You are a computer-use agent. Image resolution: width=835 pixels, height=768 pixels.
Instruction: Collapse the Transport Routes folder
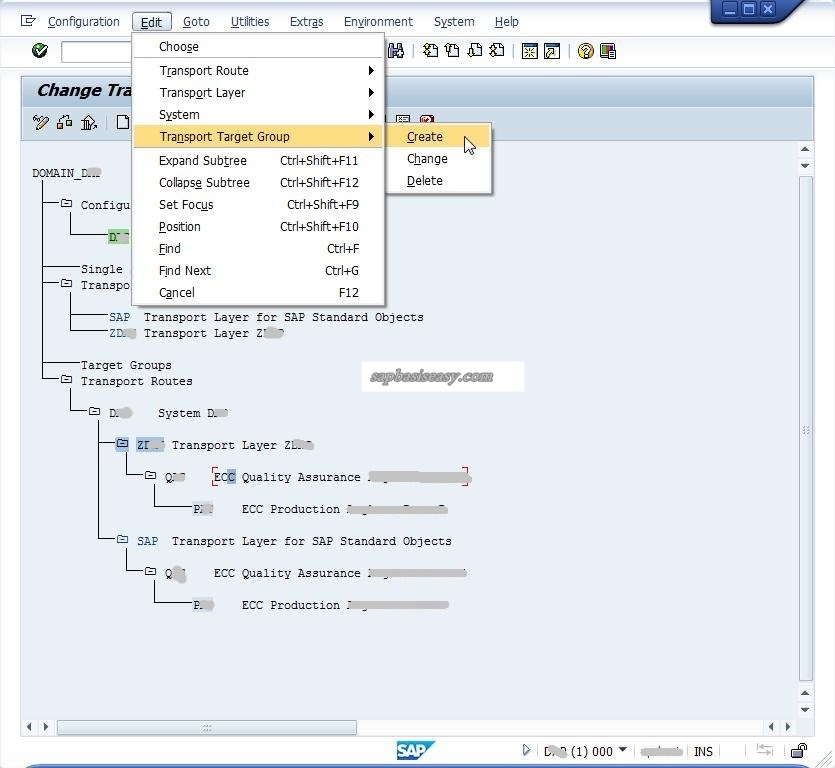[x=67, y=379]
